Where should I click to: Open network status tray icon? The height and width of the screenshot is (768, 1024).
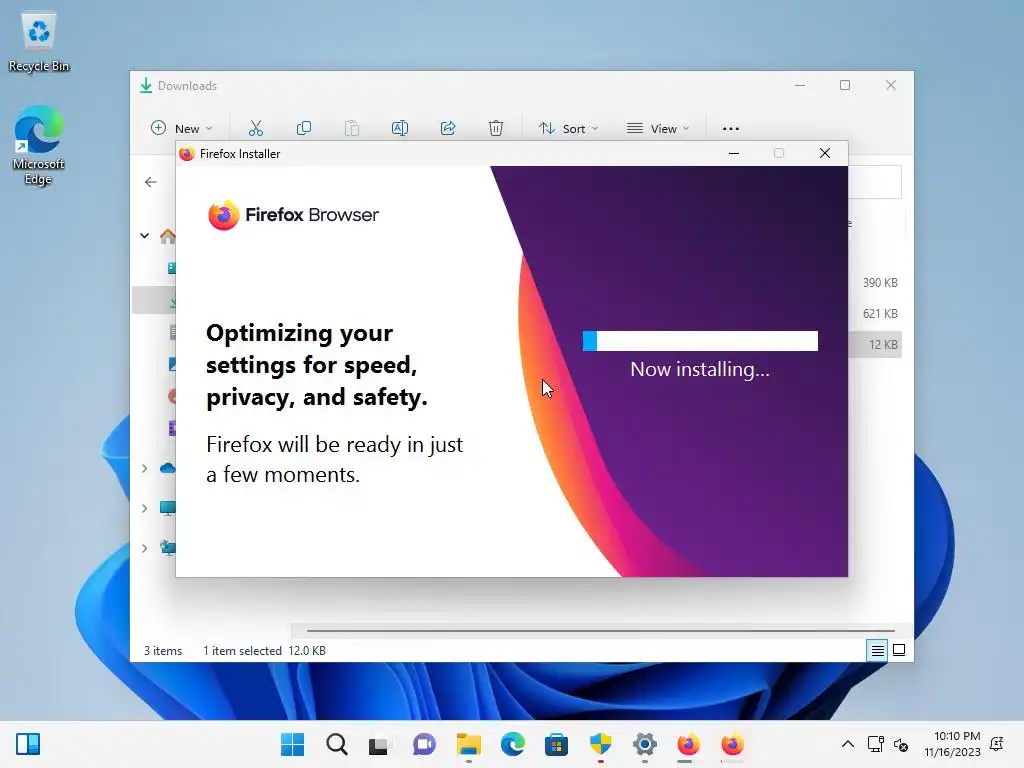[876, 744]
